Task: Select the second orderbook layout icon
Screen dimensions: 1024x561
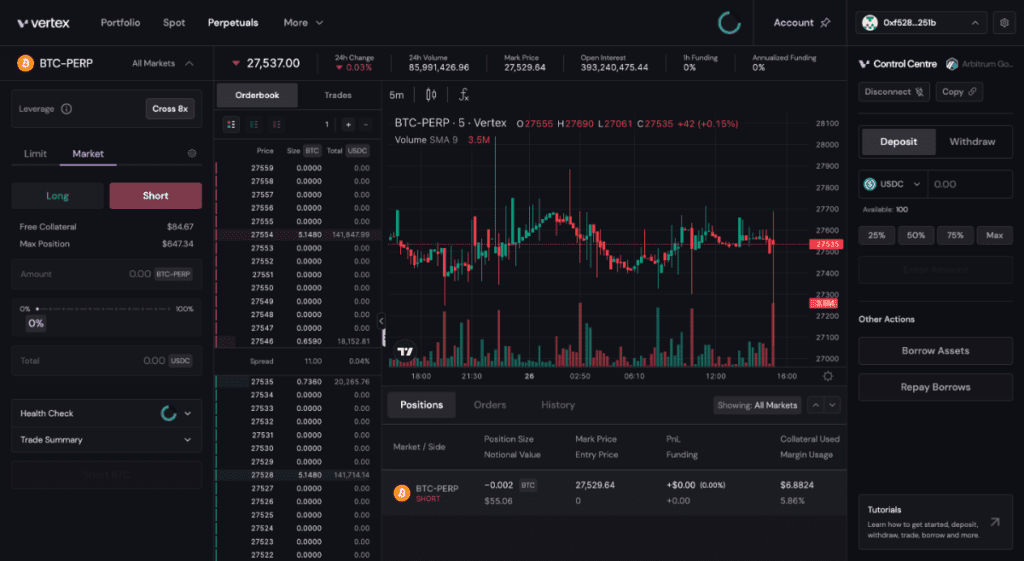Action: click(254, 124)
